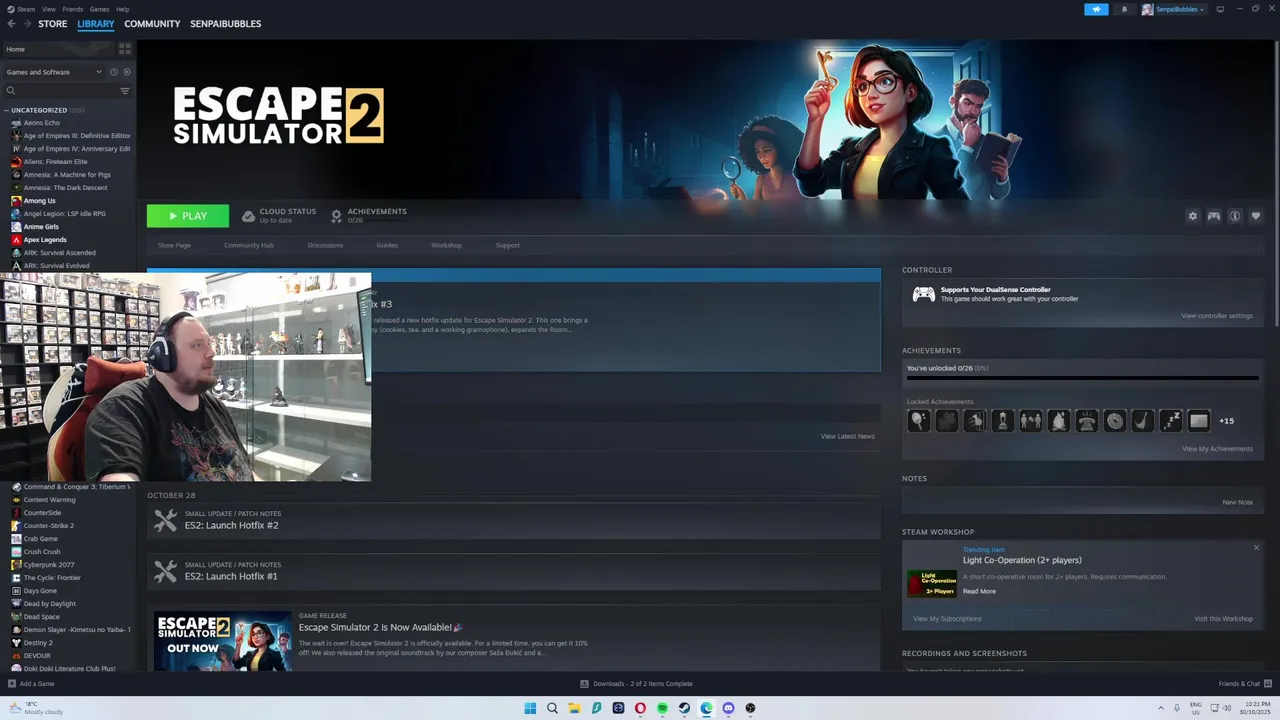Image resolution: width=1280 pixels, height=720 pixels.
Task: Open the SENPAIBUBBLES profile tab
Action: (x=225, y=24)
